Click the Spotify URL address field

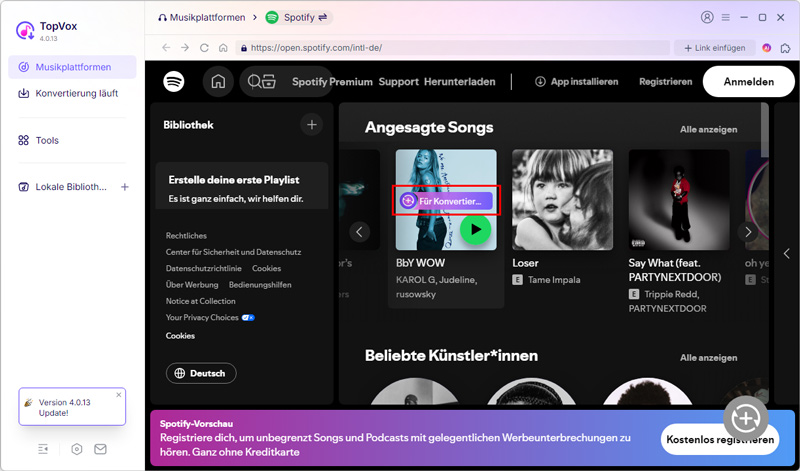pyautogui.click(x=453, y=47)
